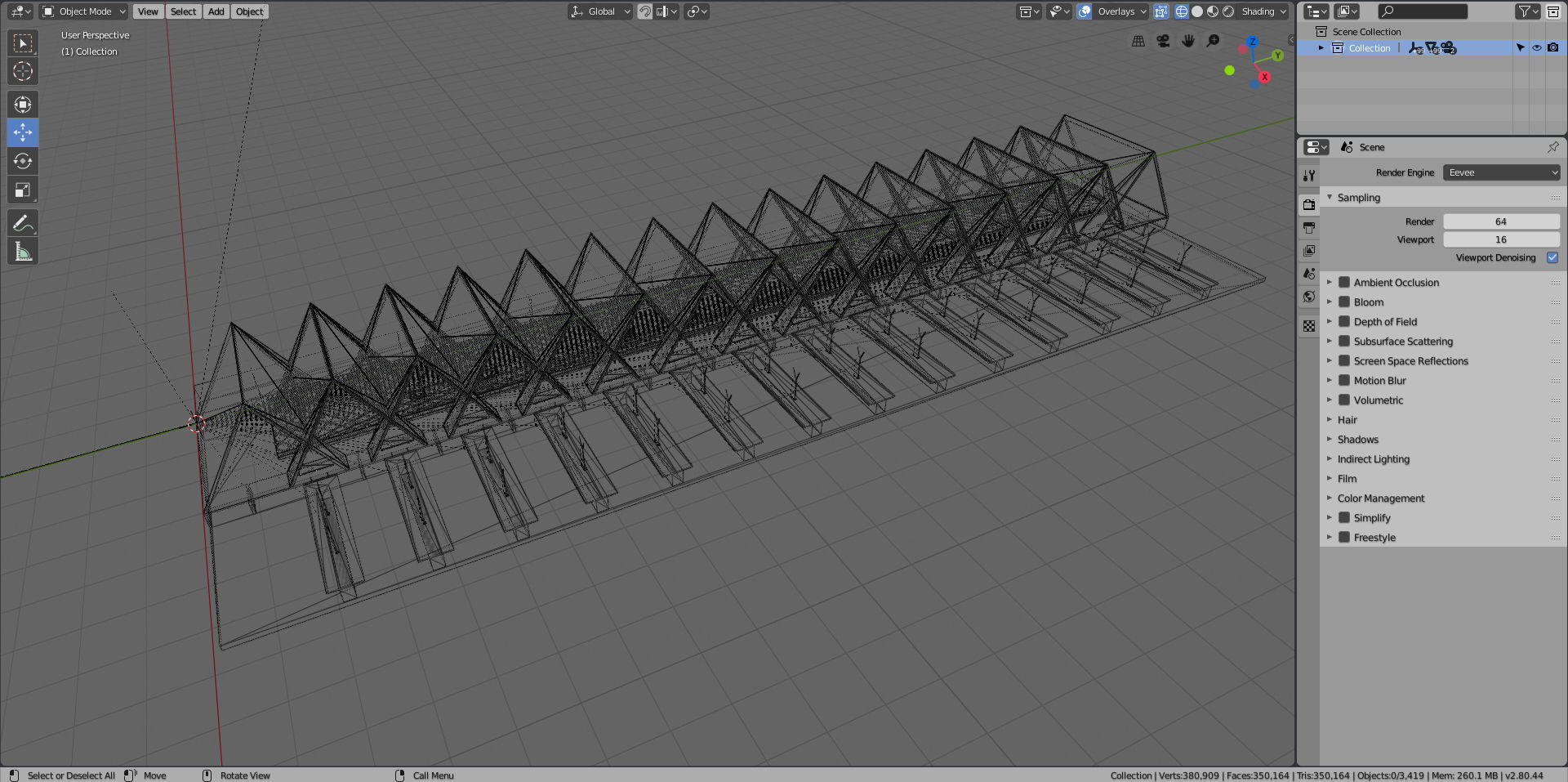Select the Select Box tool
Image resolution: width=1568 pixels, height=782 pixels.
point(23,42)
